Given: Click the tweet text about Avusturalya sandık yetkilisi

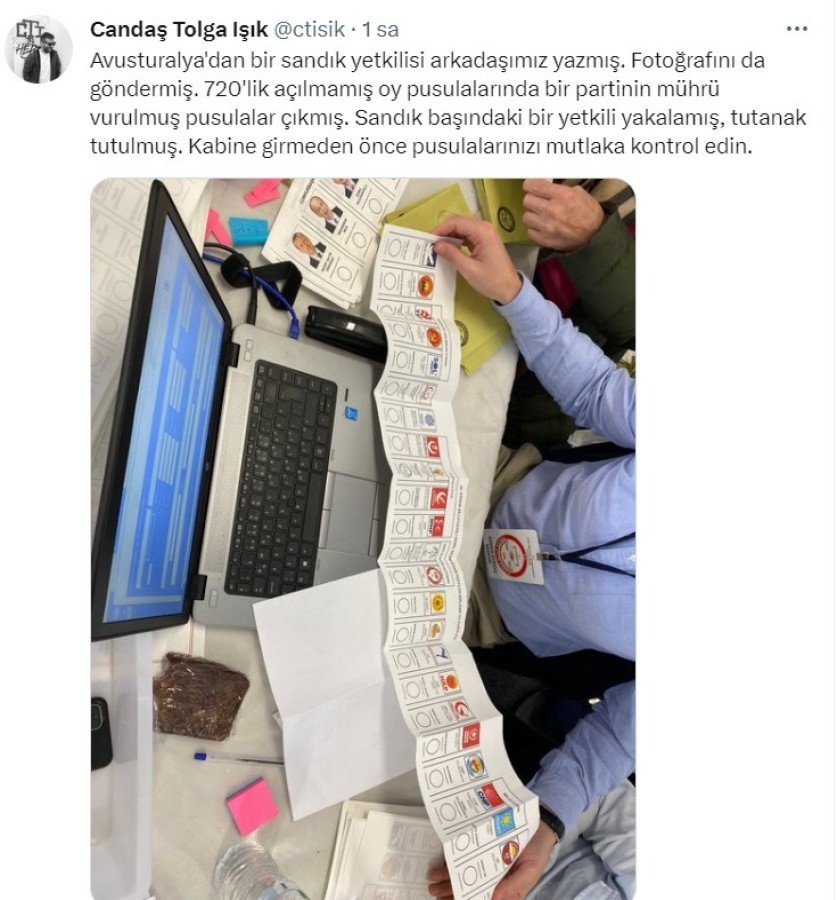Looking at the screenshot, I should click(x=448, y=103).
